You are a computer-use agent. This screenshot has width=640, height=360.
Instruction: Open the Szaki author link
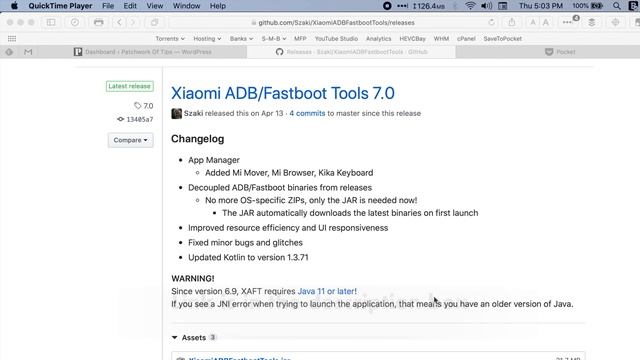[193, 113]
